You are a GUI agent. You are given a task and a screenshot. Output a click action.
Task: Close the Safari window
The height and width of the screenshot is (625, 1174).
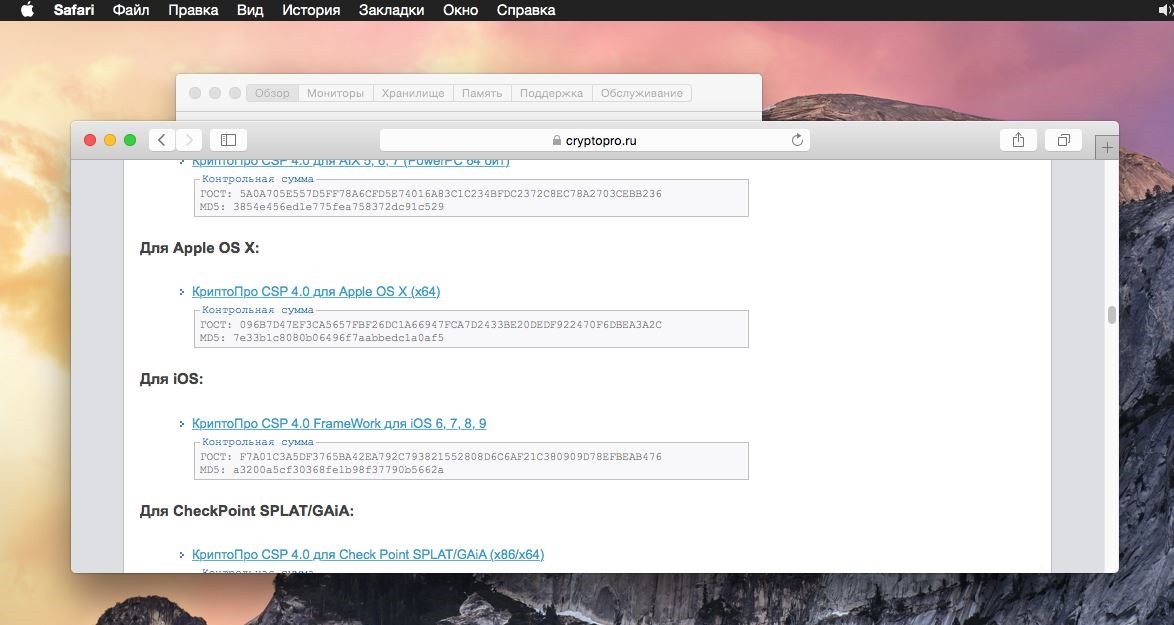[90, 140]
